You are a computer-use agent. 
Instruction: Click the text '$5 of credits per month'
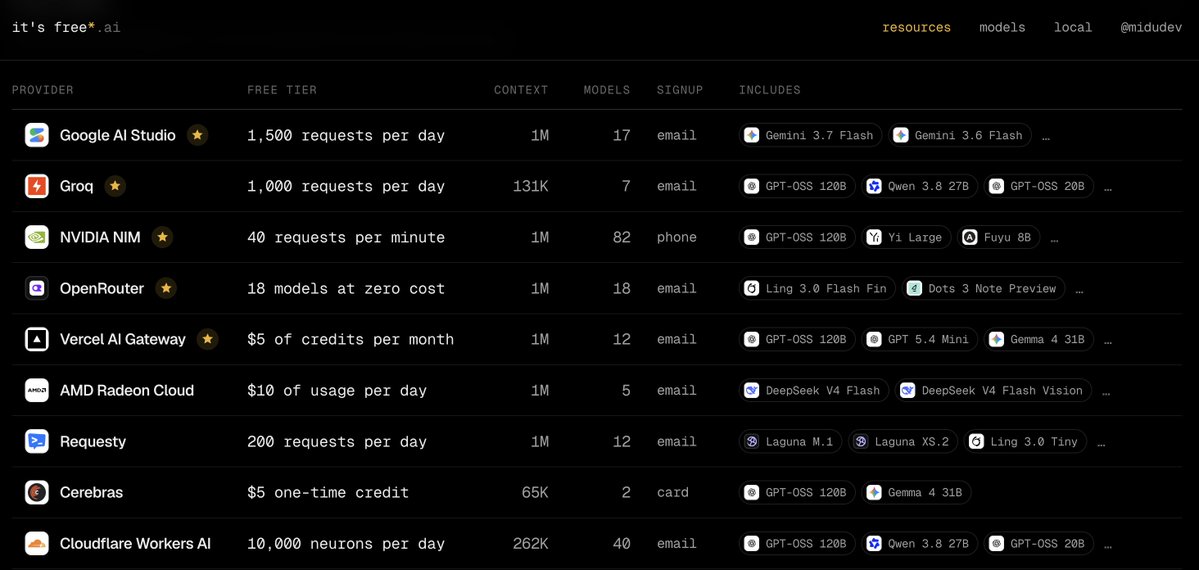(x=350, y=339)
